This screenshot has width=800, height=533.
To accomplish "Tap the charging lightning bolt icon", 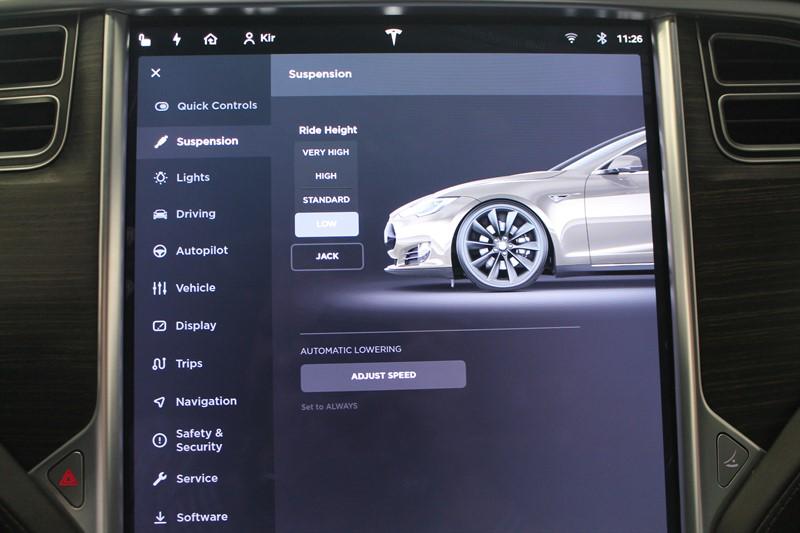I will click(x=177, y=39).
